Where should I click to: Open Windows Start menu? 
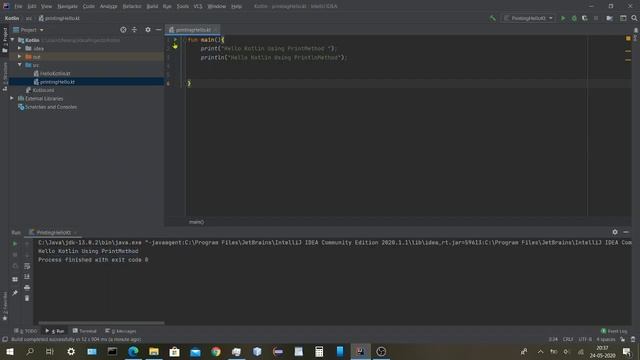(10, 351)
